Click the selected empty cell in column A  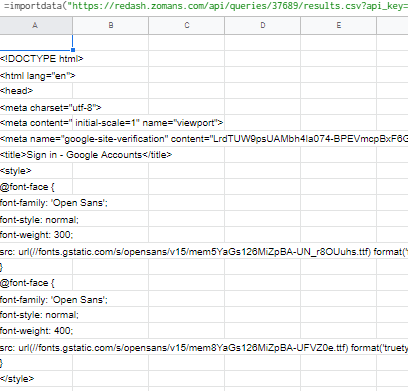(36, 42)
